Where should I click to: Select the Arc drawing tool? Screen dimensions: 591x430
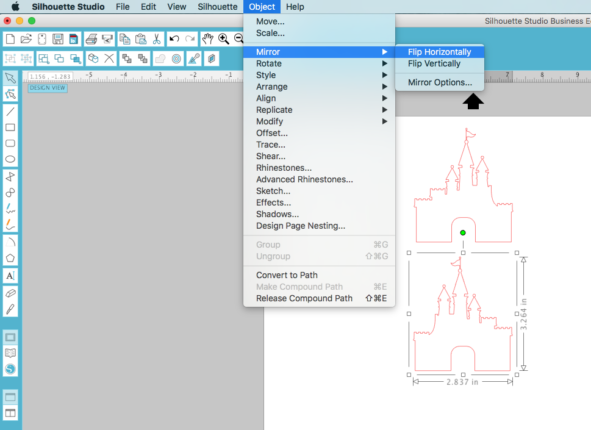[x=10, y=242]
